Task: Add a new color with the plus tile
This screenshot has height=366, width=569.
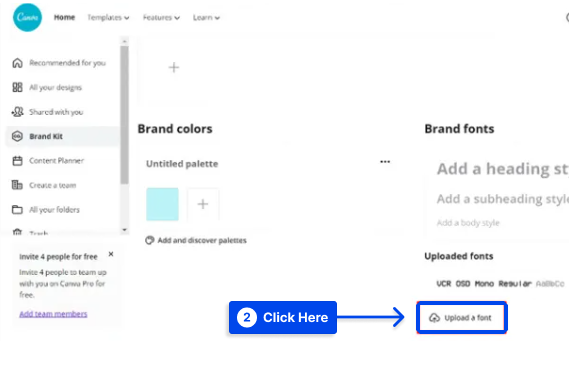Action: [x=203, y=204]
